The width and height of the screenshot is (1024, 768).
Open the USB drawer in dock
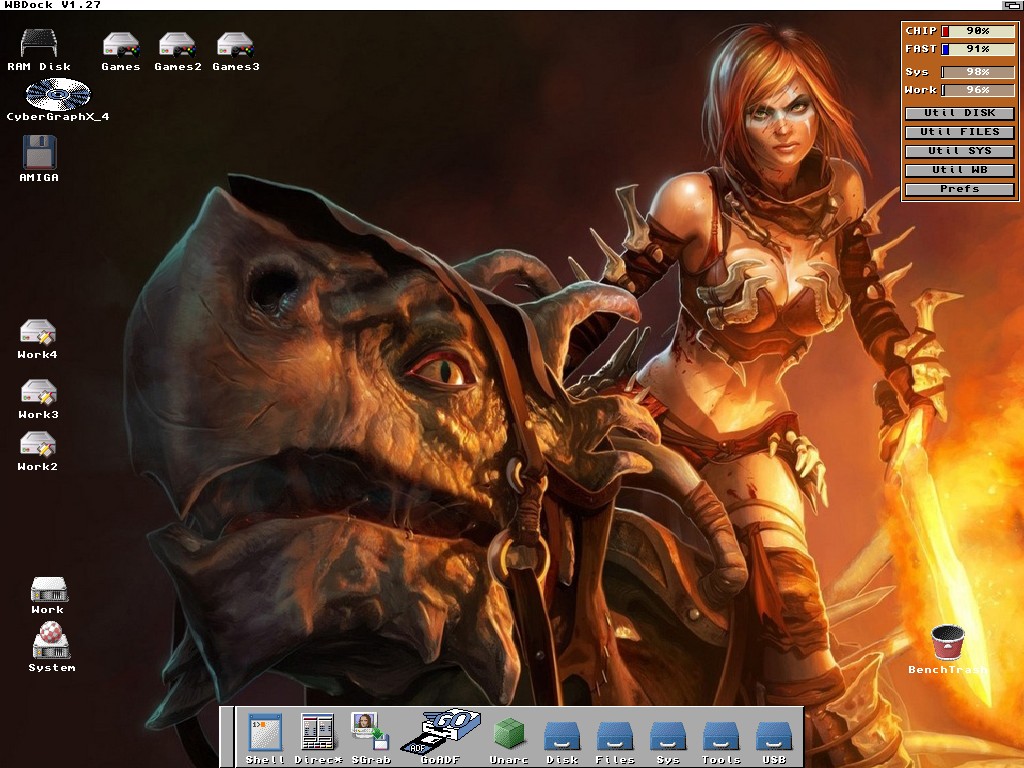pyautogui.click(x=774, y=736)
